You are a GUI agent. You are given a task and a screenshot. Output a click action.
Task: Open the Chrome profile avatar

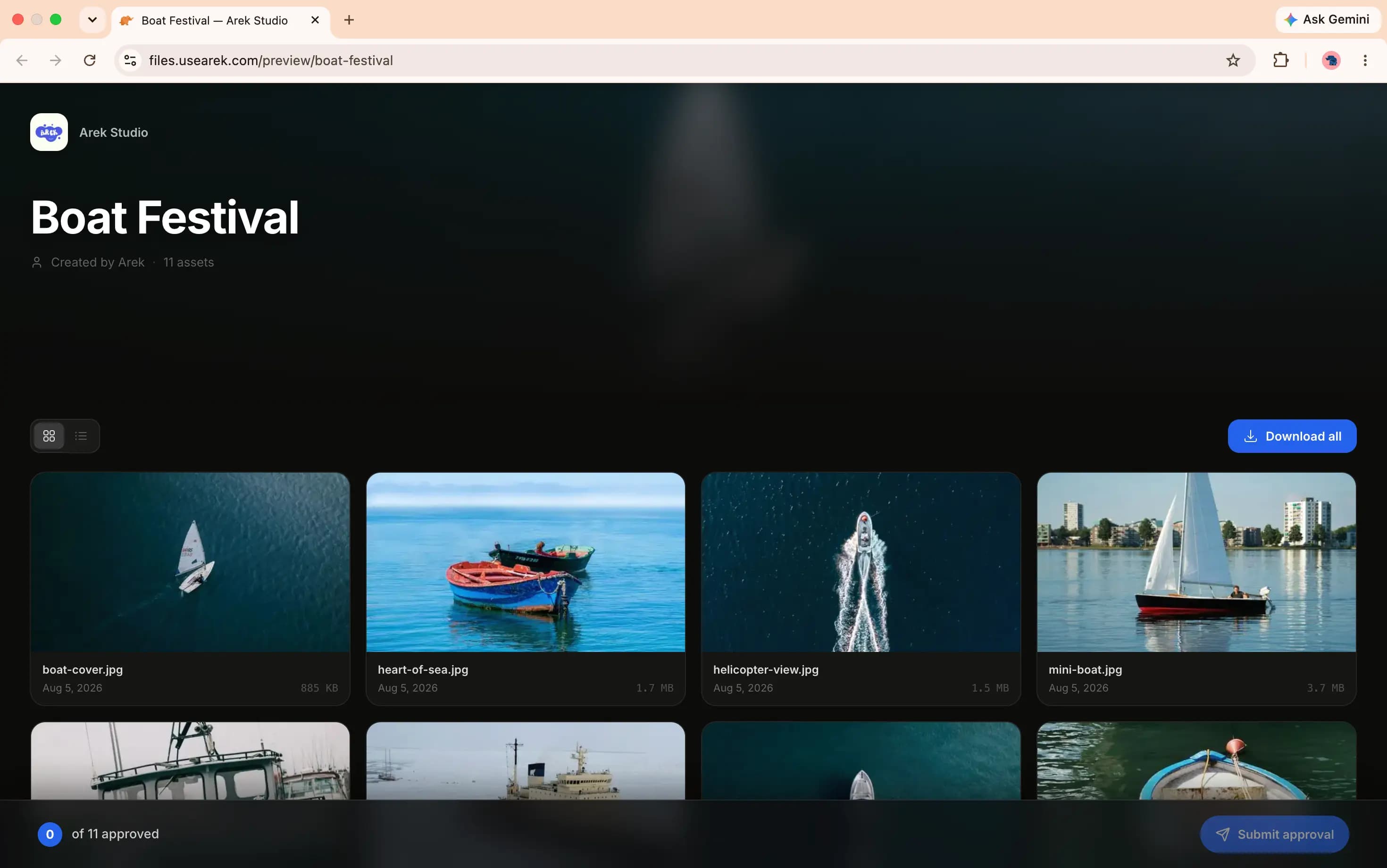pos(1331,60)
